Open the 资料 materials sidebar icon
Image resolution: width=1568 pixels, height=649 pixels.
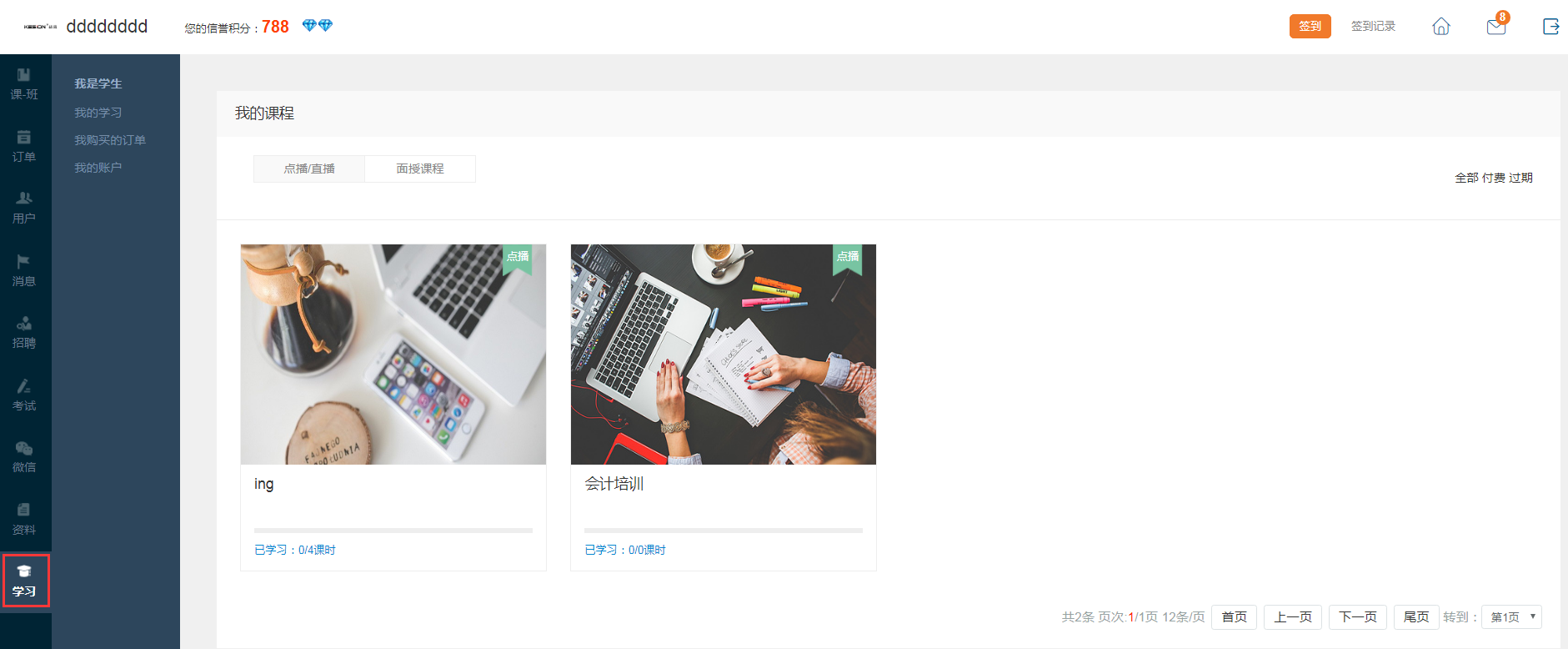click(24, 520)
